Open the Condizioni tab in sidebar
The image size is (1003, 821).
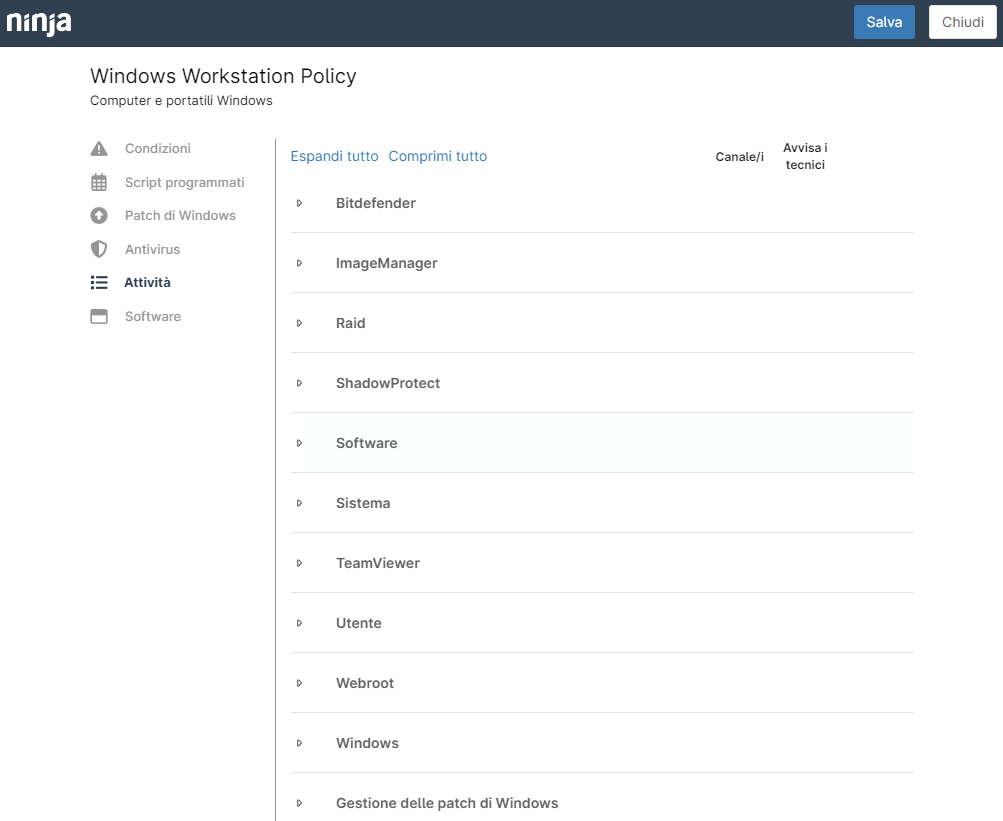157,149
